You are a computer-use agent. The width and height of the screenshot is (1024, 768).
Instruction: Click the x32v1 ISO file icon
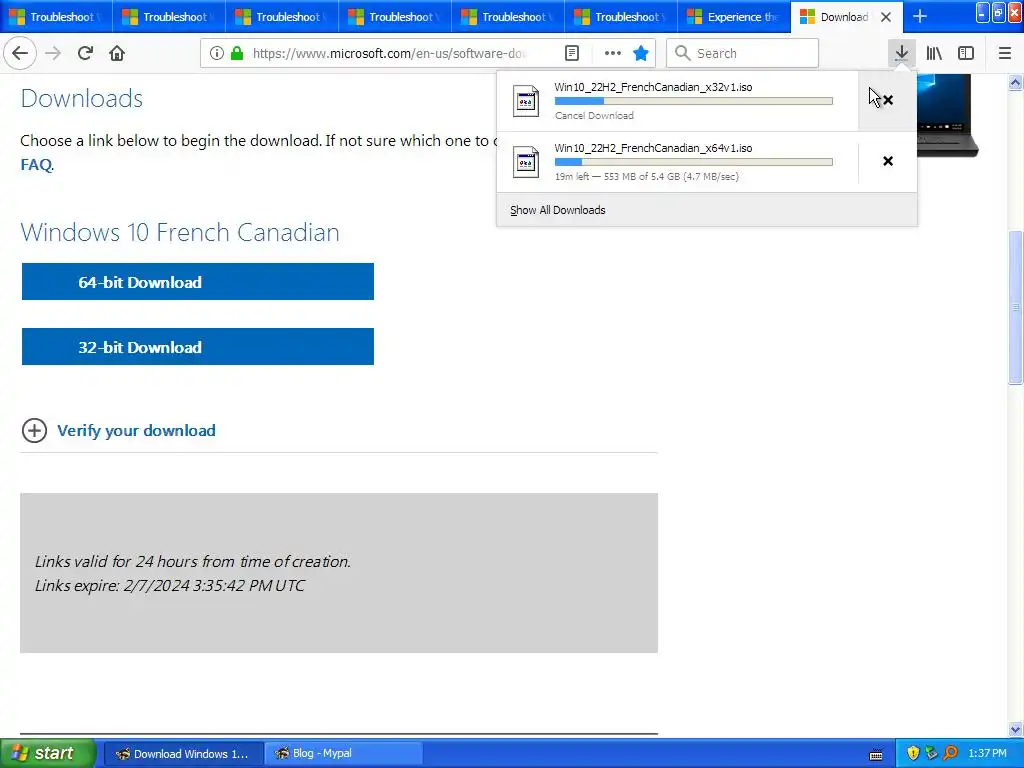coord(526,101)
